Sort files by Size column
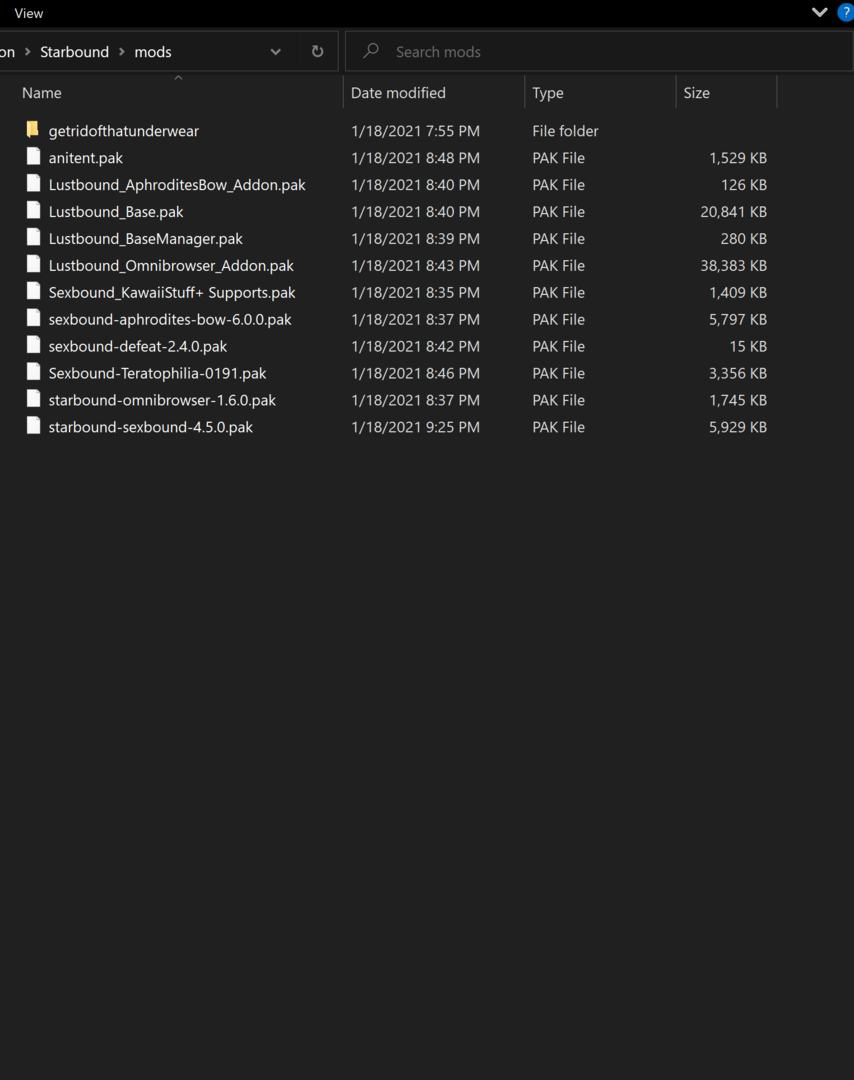 point(696,93)
